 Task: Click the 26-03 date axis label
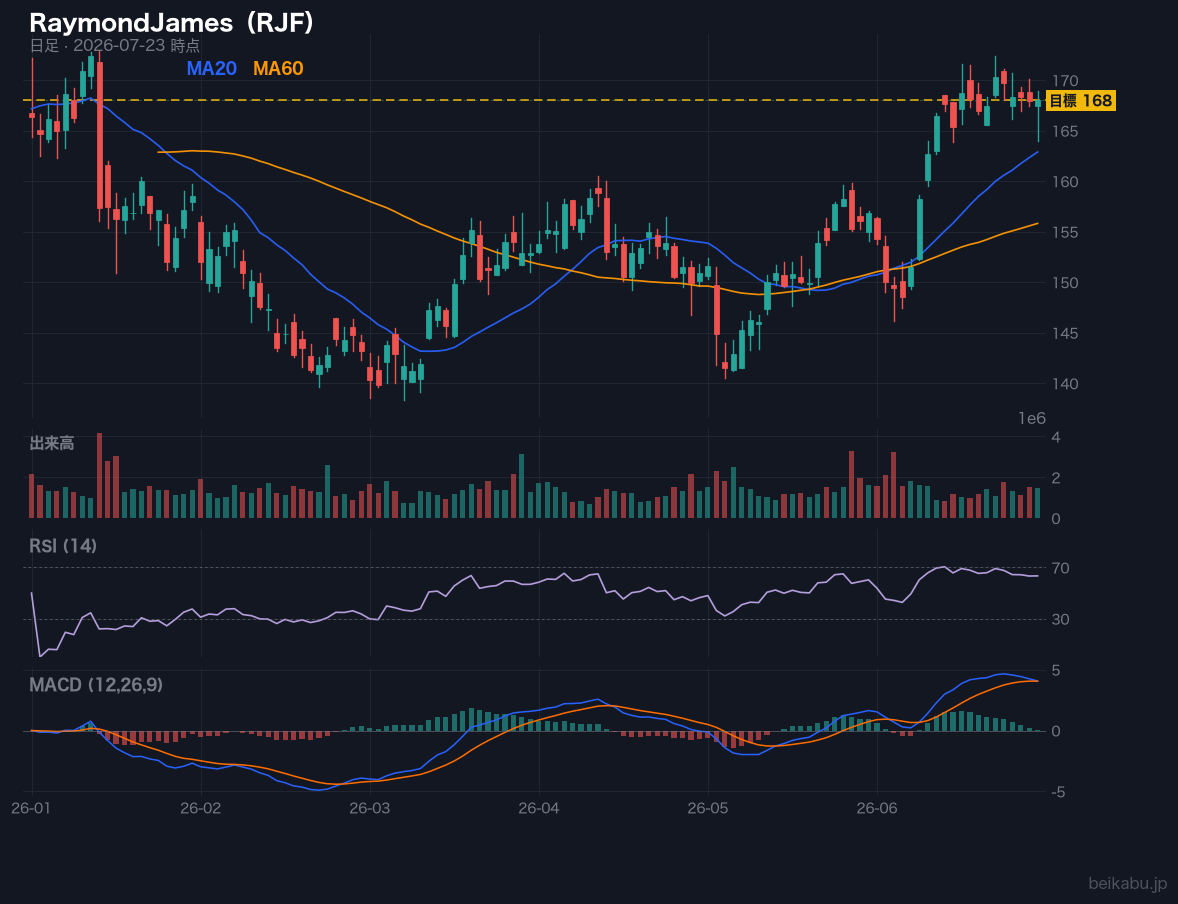pos(370,809)
